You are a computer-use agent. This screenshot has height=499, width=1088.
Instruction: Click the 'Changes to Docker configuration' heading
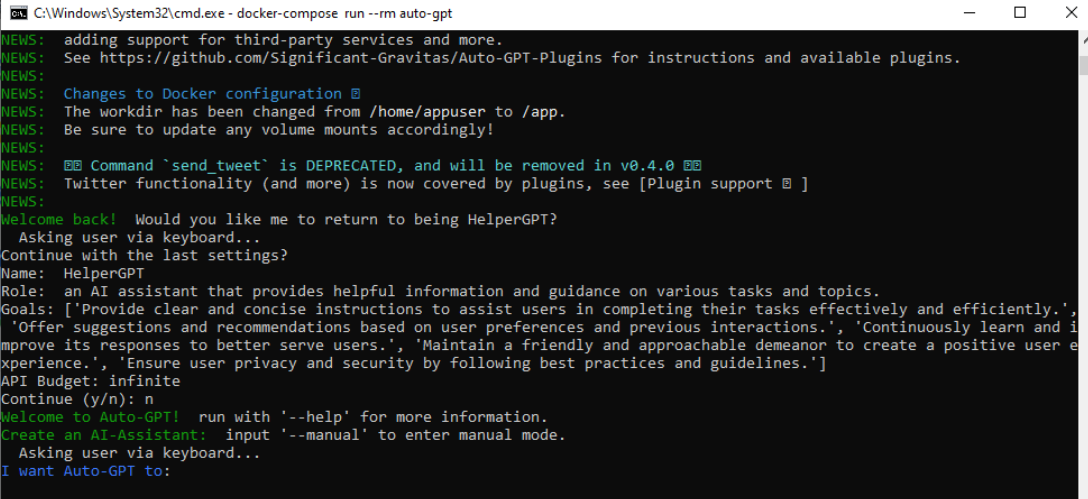(x=203, y=94)
